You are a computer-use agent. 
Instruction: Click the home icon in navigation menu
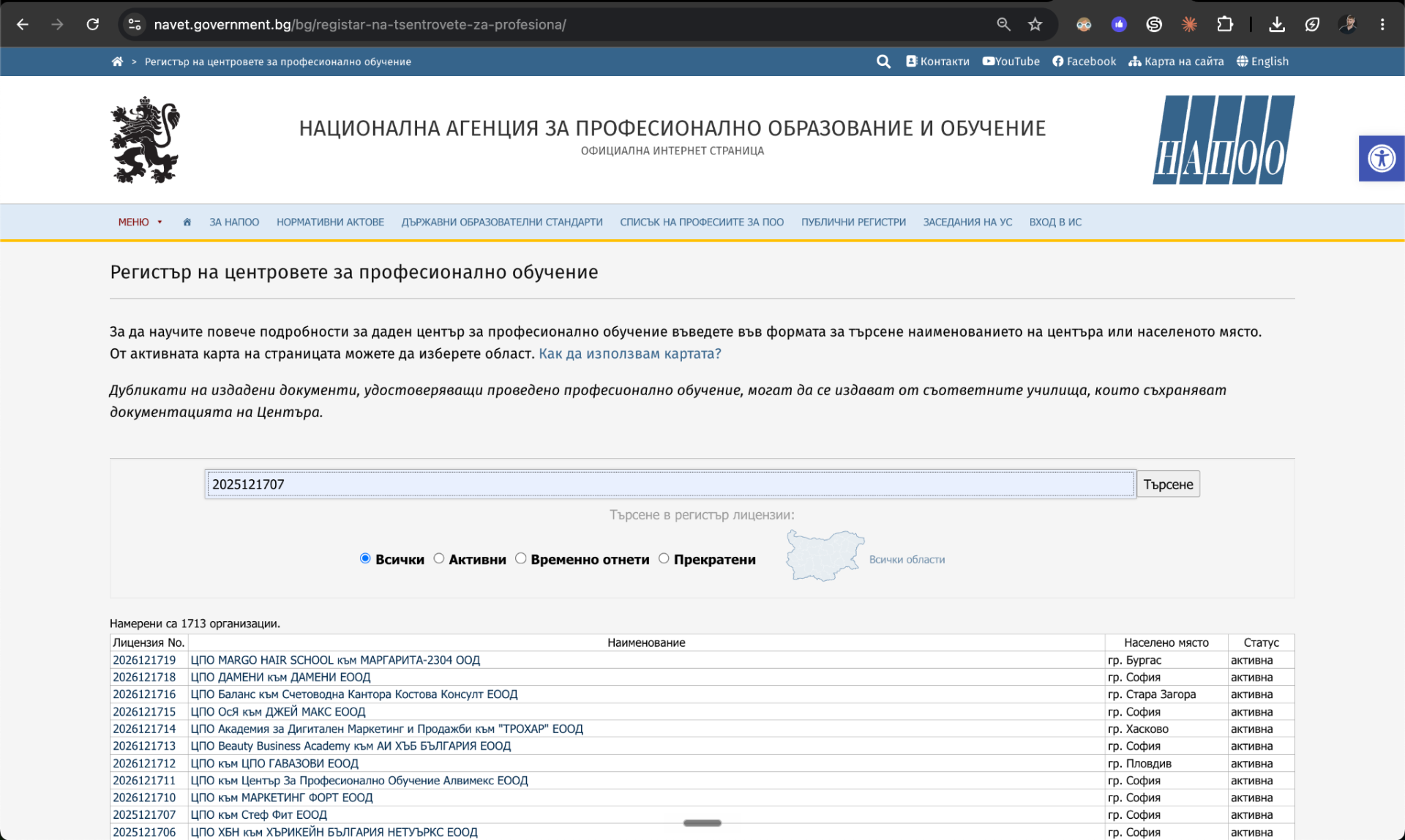(x=187, y=222)
